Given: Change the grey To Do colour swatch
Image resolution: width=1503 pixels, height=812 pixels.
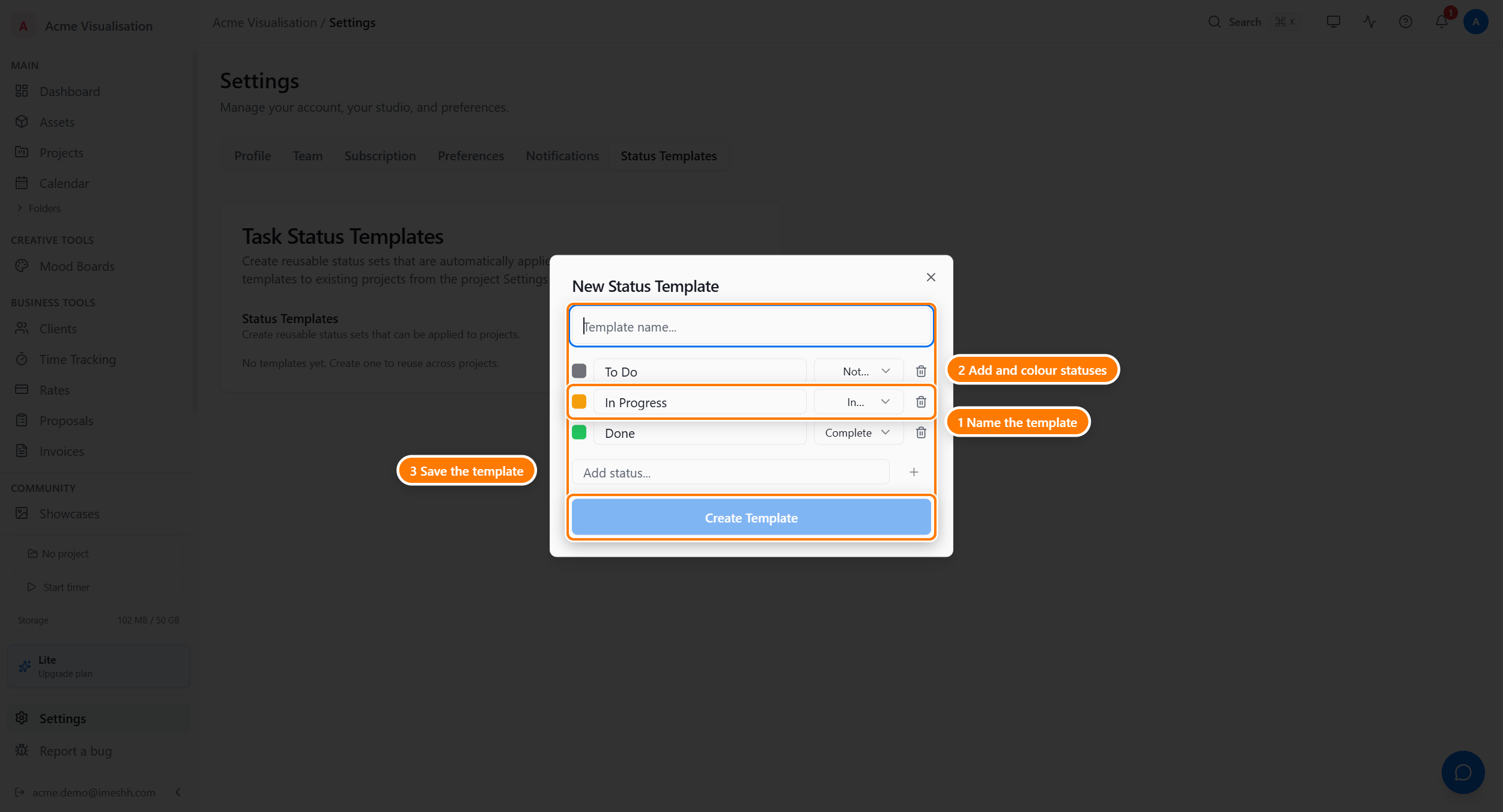Looking at the screenshot, I should pyautogui.click(x=579, y=371).
